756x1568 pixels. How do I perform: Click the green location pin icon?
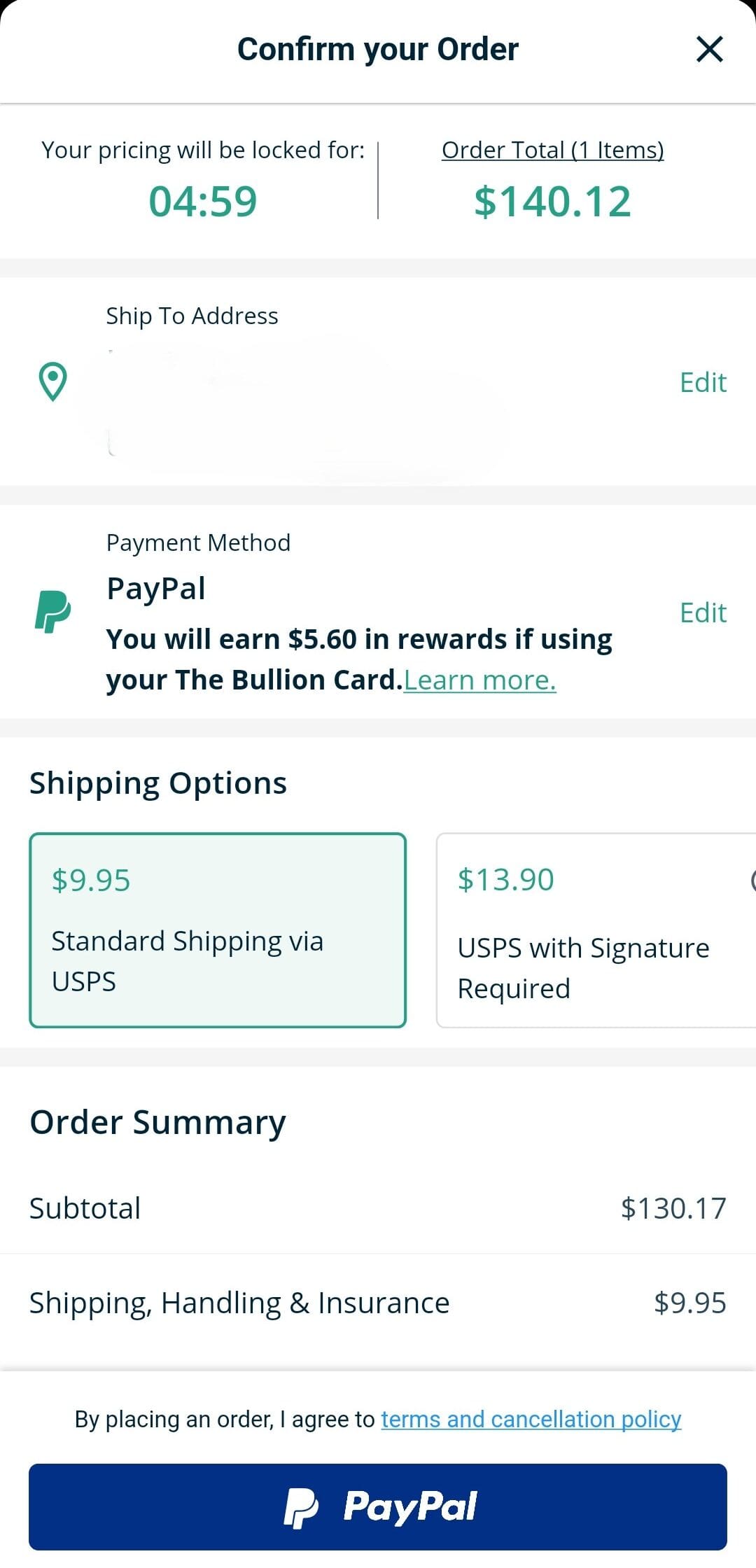coord(52,381)
